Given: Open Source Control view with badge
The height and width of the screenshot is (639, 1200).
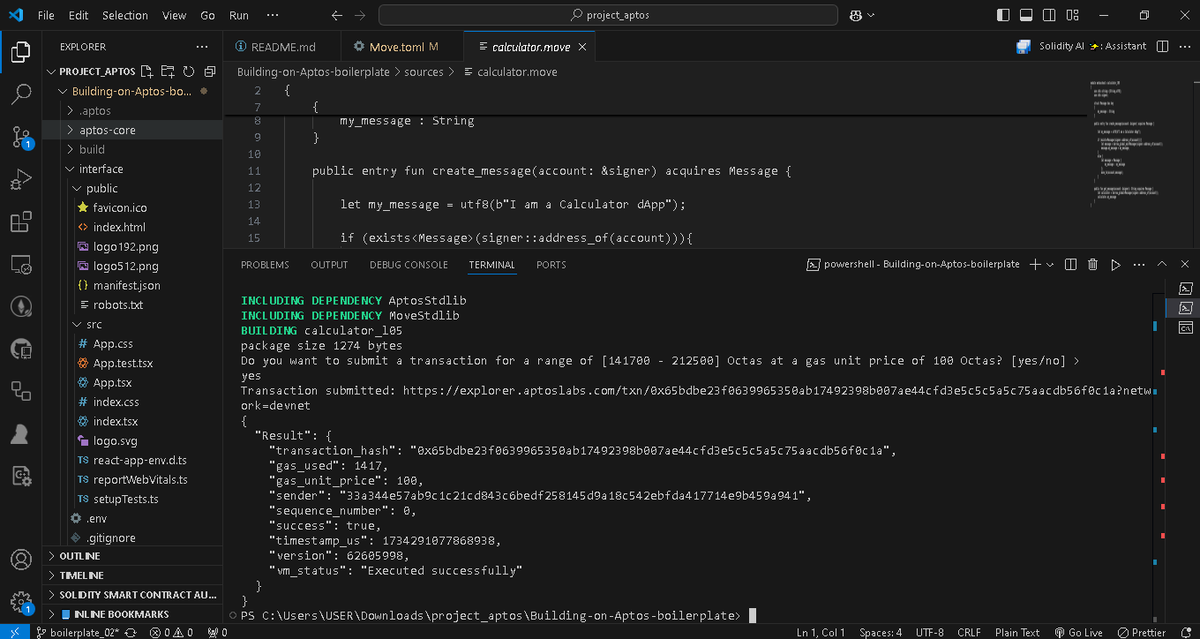Looking at the screenshot, I should (x=20, y=137).
